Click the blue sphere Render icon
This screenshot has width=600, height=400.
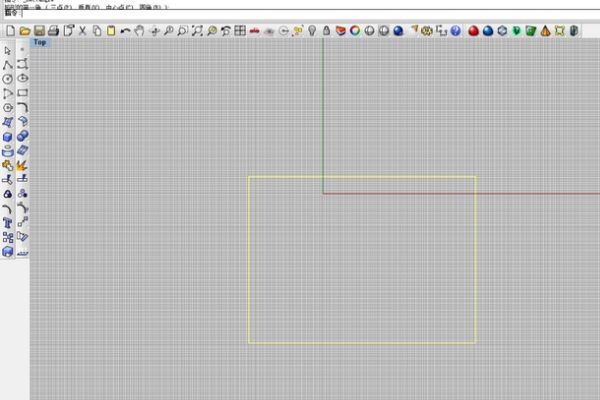398,31
